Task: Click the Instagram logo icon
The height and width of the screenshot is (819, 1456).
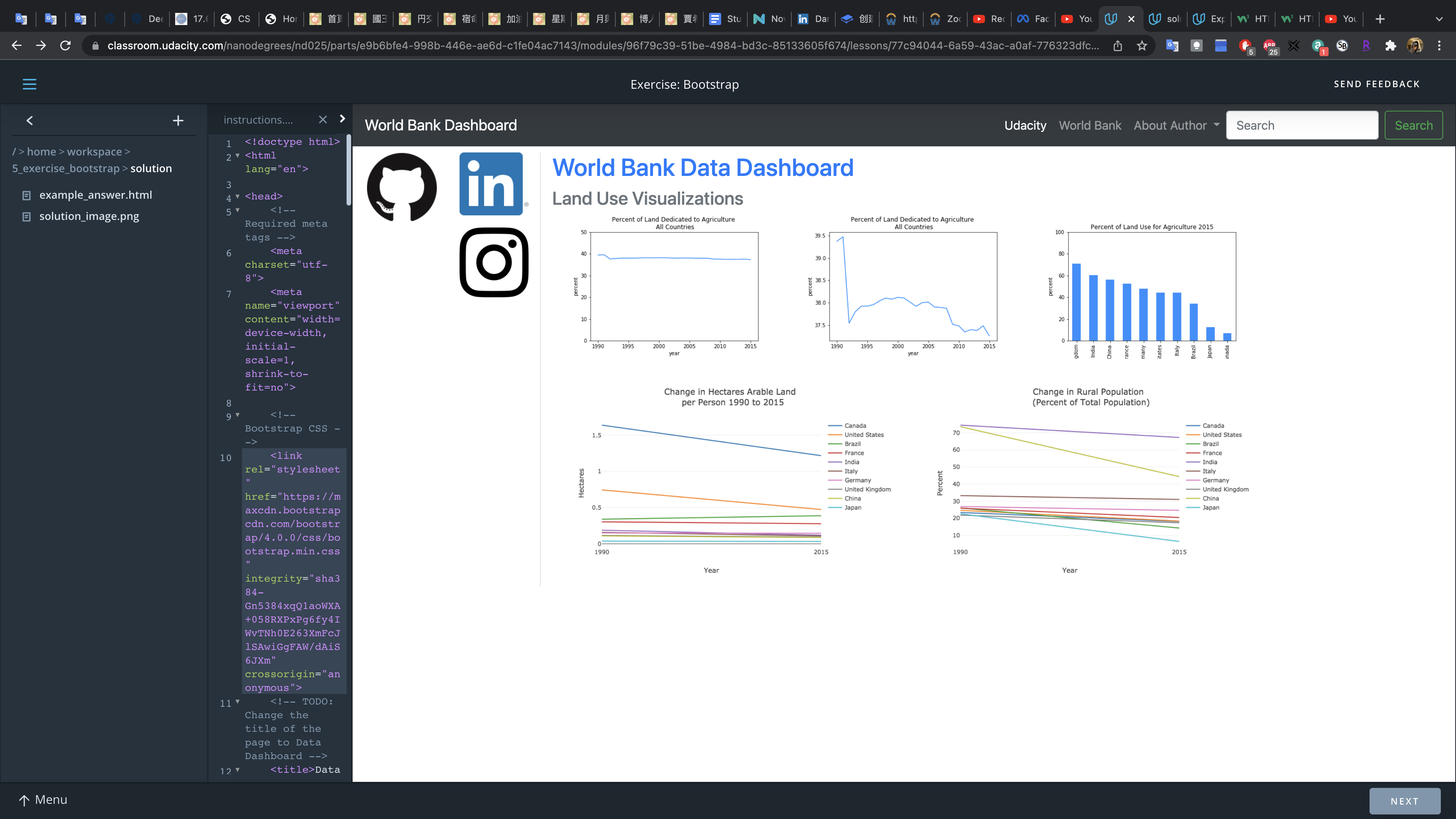Action: pyautogui.click(x=493, y=262)
